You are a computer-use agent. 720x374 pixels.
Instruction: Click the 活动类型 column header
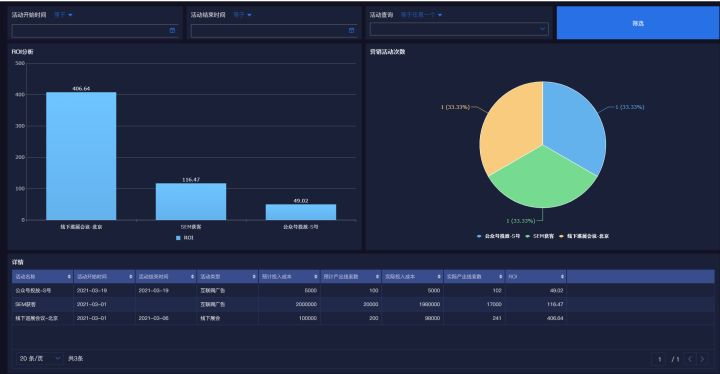pos(227,277)
